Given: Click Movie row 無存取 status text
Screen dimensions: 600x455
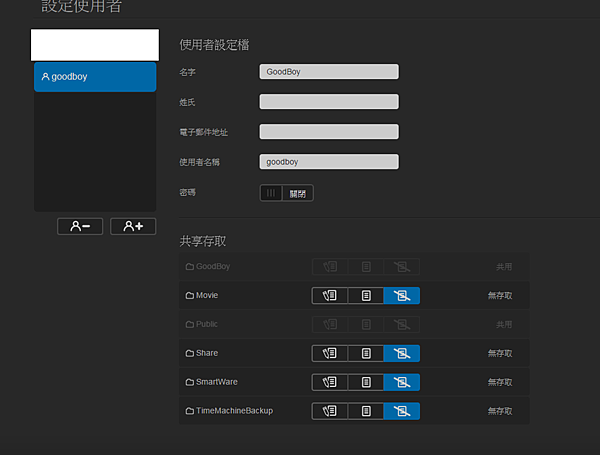Looking at the screenshot, I should pos(500,295).
